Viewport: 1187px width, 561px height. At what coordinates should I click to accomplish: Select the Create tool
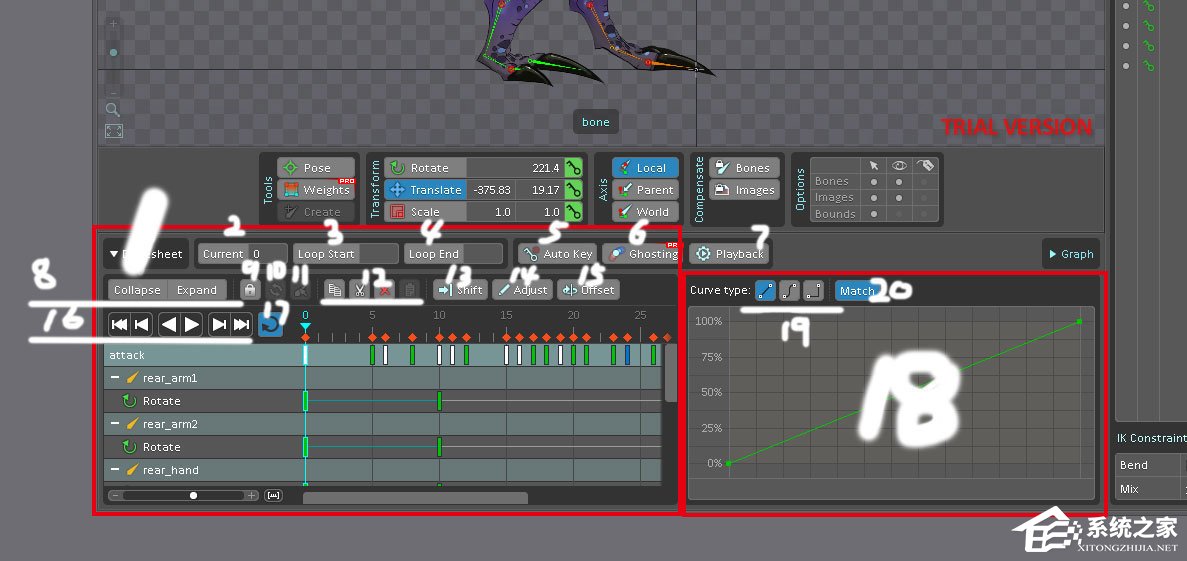[x=316, y=211]
